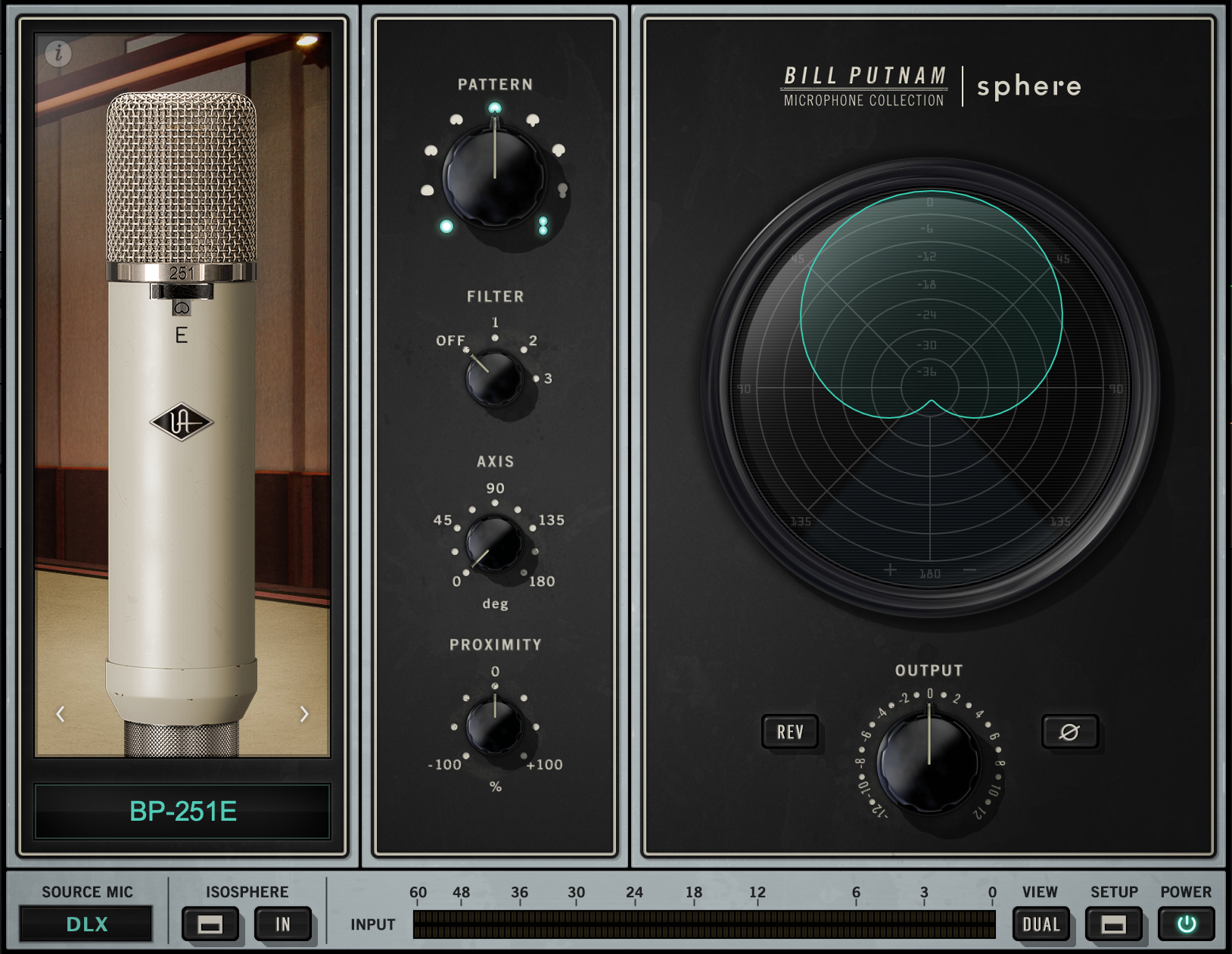Select pattern icon immediately left of lit cardioid
The image size is (1232, 954).
[456, 120]
